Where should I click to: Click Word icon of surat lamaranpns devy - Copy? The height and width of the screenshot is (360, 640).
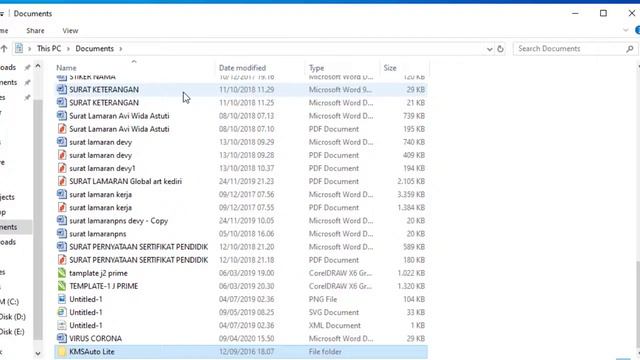(62, 220)
